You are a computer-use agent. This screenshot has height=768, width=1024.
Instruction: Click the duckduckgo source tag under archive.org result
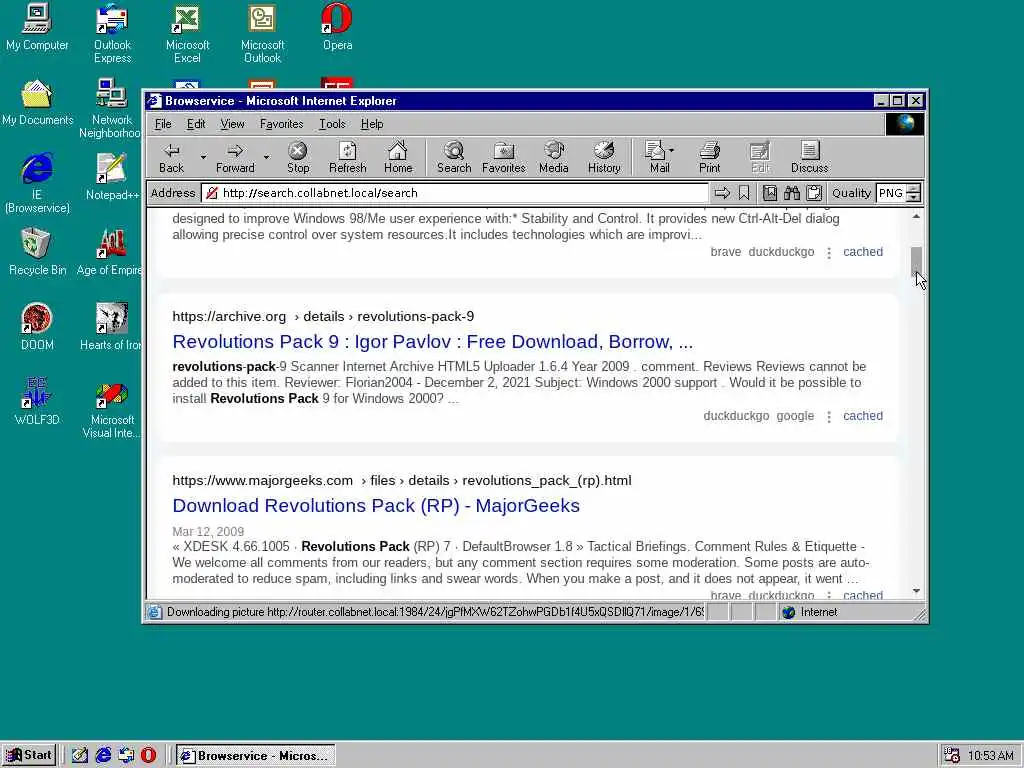pyautogui.click(x=736, y=415)
